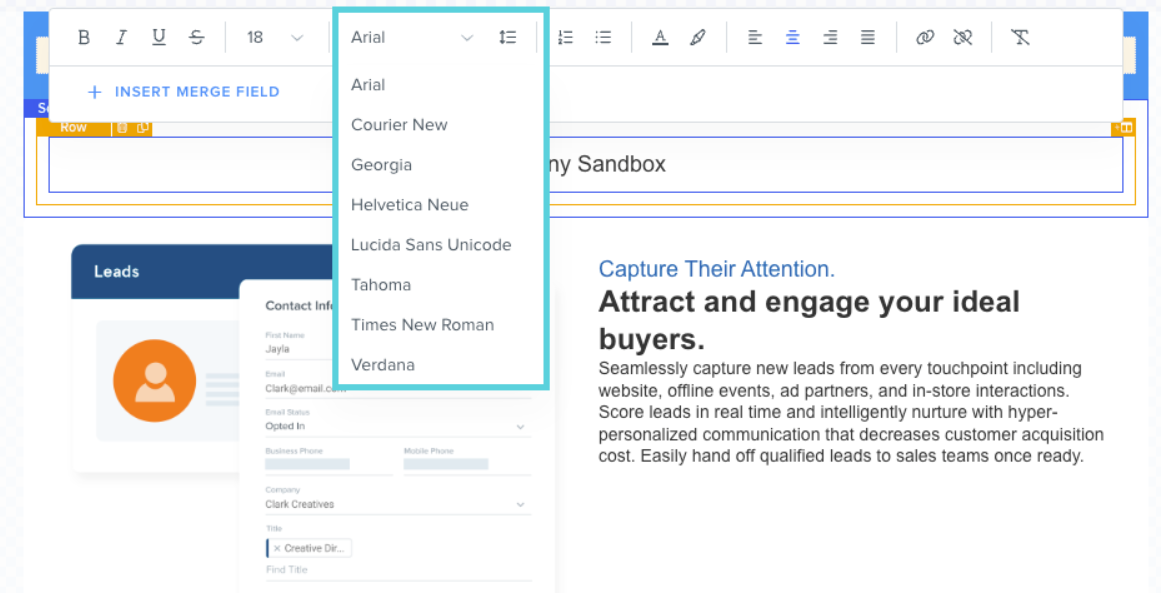Align text right
The height and width of the screenshot is (593, 1161).
[830, 37]
